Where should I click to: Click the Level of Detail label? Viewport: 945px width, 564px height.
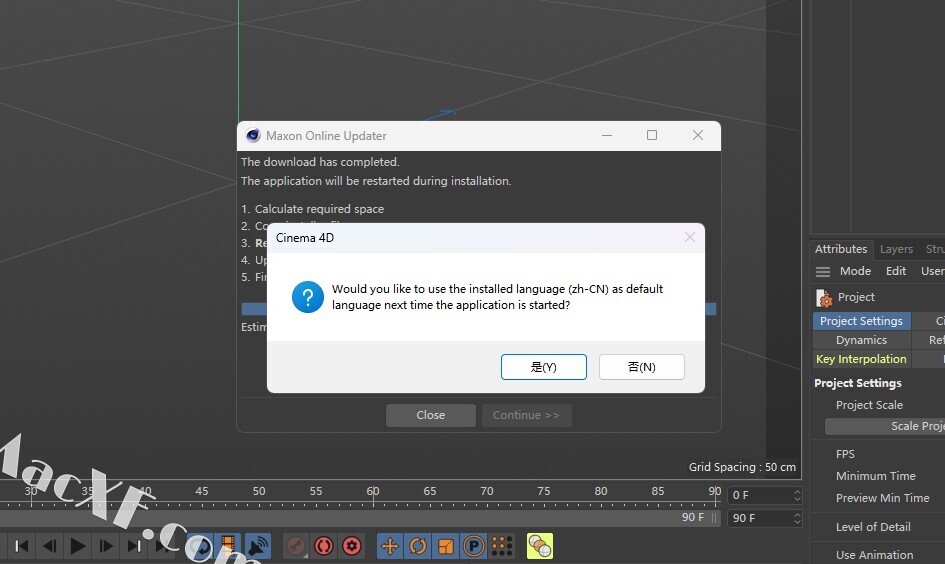[x=873, y=527]
